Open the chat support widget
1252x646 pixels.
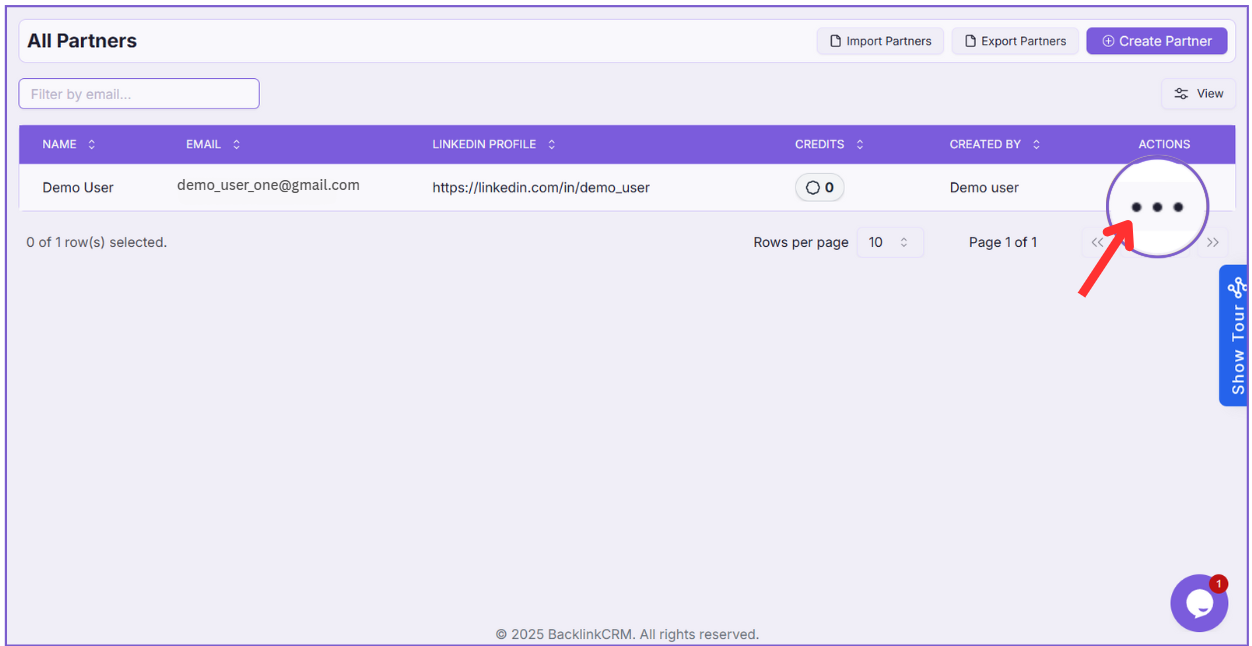pos(1198,603)
